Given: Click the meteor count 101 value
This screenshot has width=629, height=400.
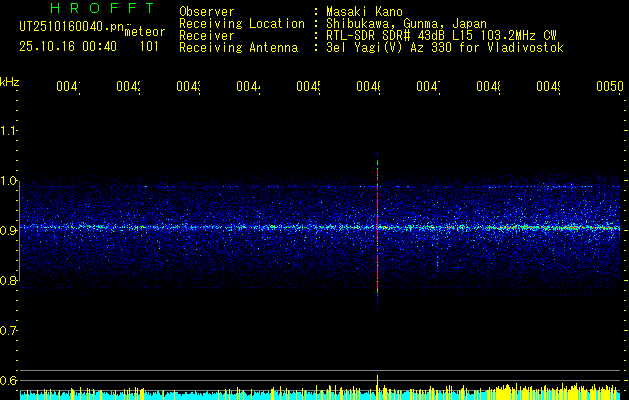Looking at the screenshot, I should [x=149, y=47].
